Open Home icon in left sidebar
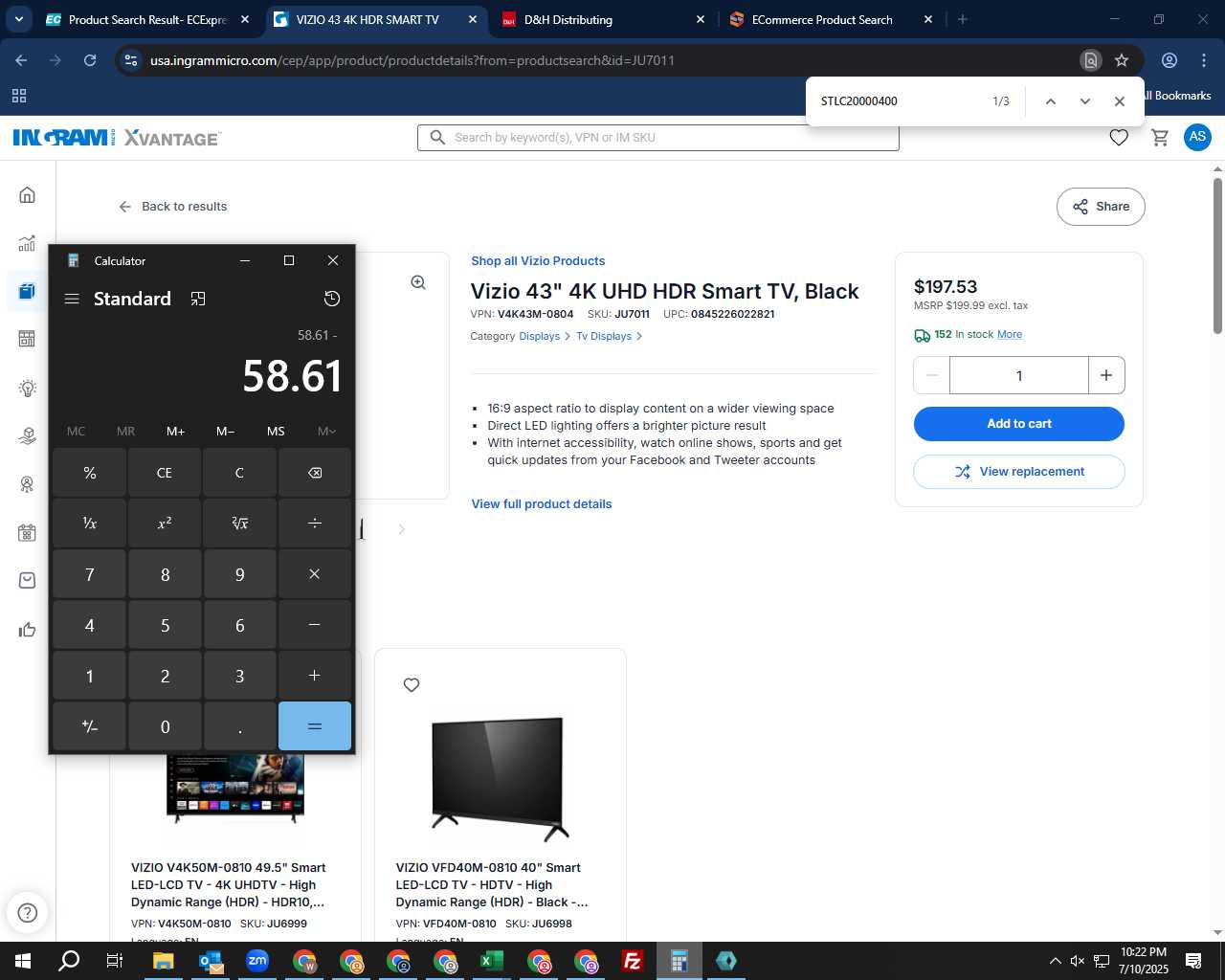Image resolution: width=1225 pixels, height=980 pixels. click(27, 195)
